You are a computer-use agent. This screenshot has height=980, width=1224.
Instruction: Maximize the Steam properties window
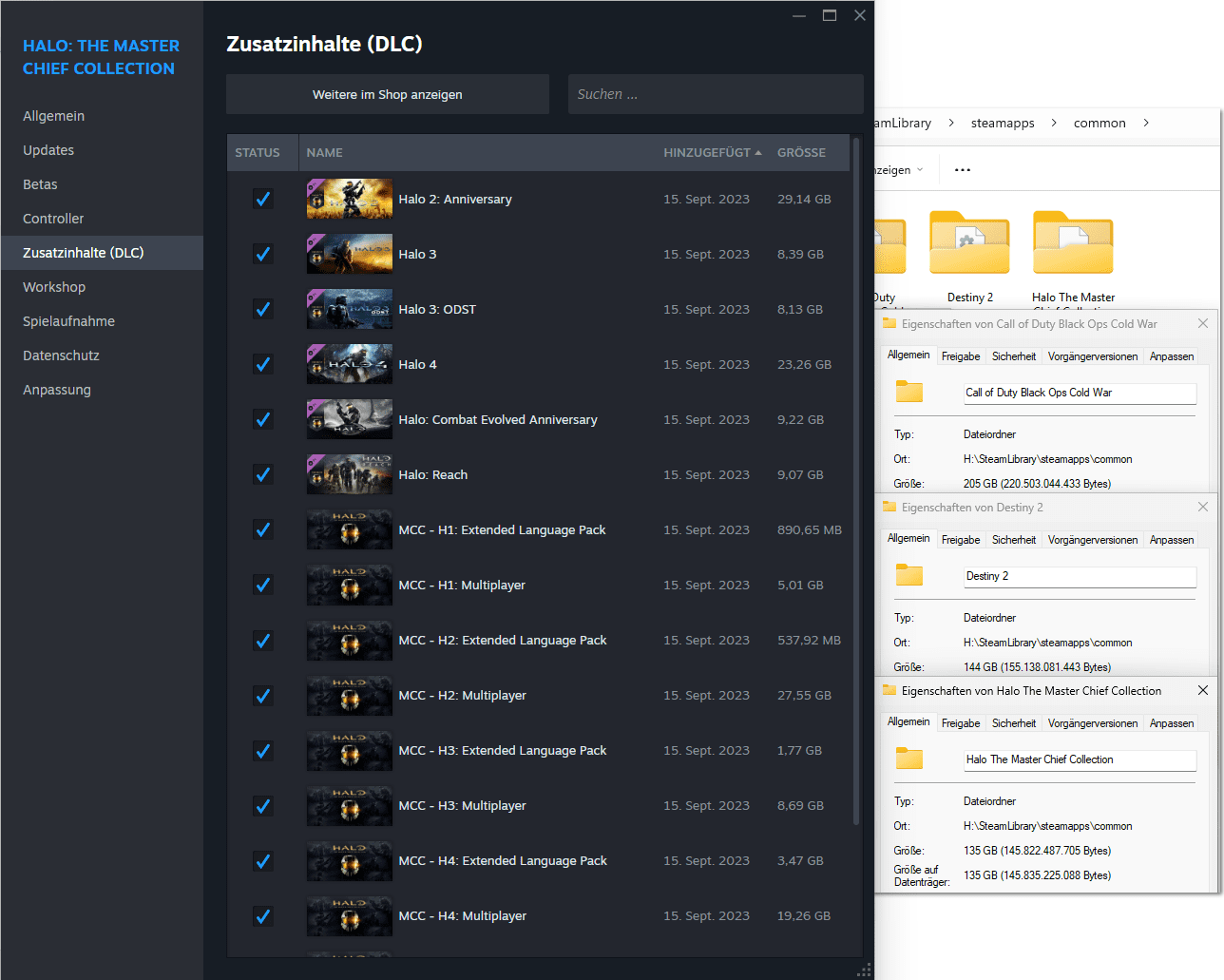point(830,15)
